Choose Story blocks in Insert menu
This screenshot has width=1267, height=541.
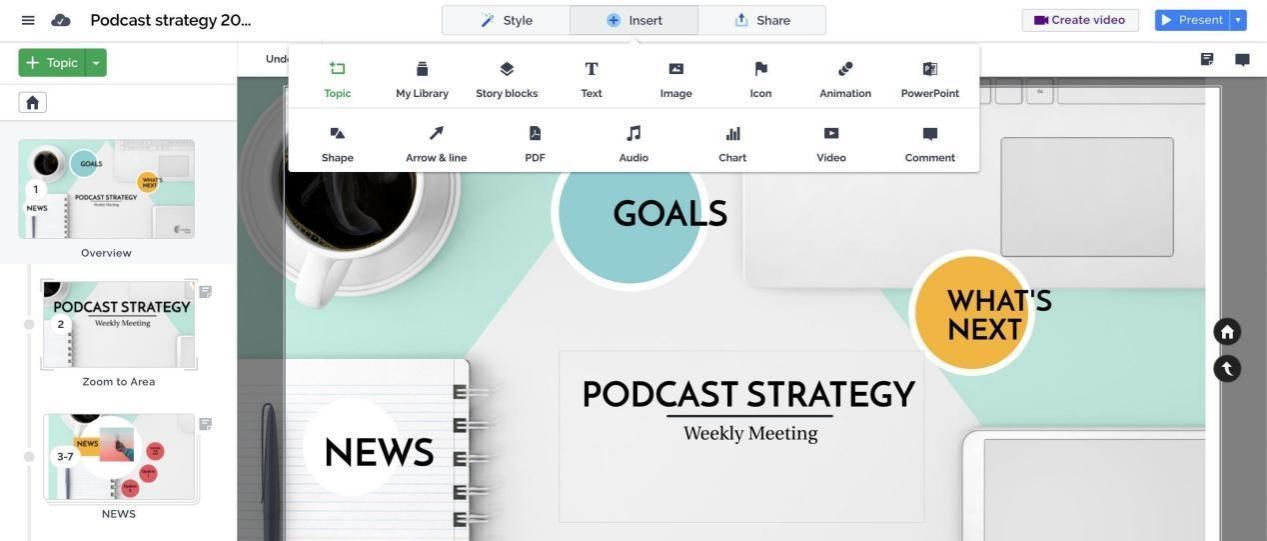(x=507, y=80)
